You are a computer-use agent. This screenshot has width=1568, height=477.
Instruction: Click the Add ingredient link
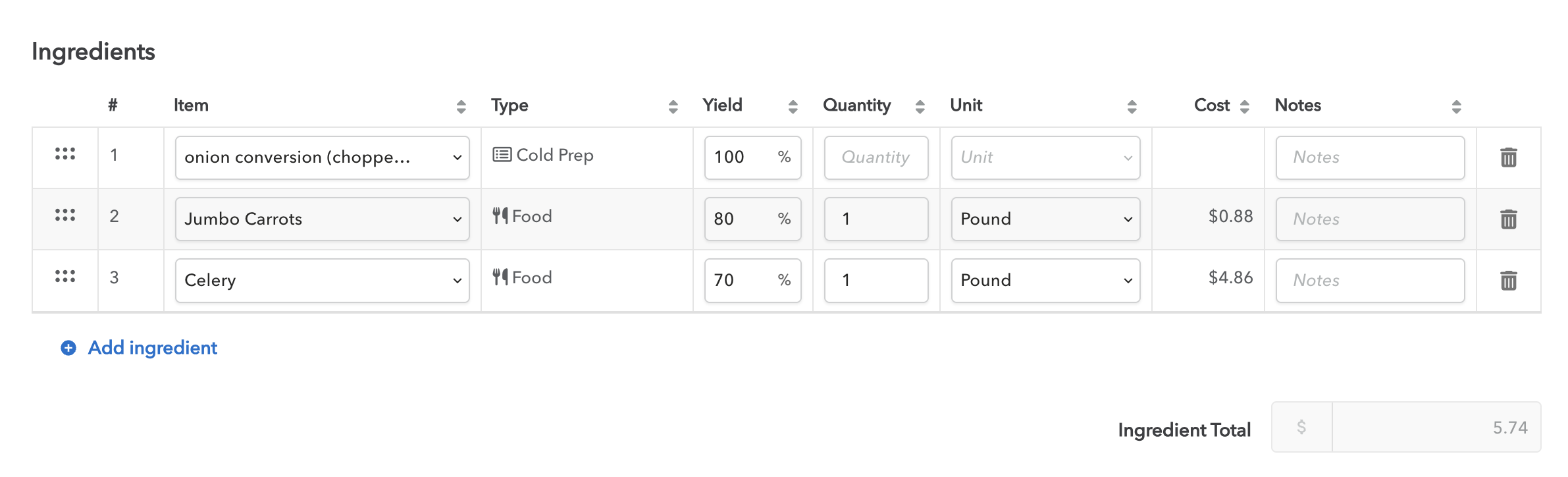152,348
